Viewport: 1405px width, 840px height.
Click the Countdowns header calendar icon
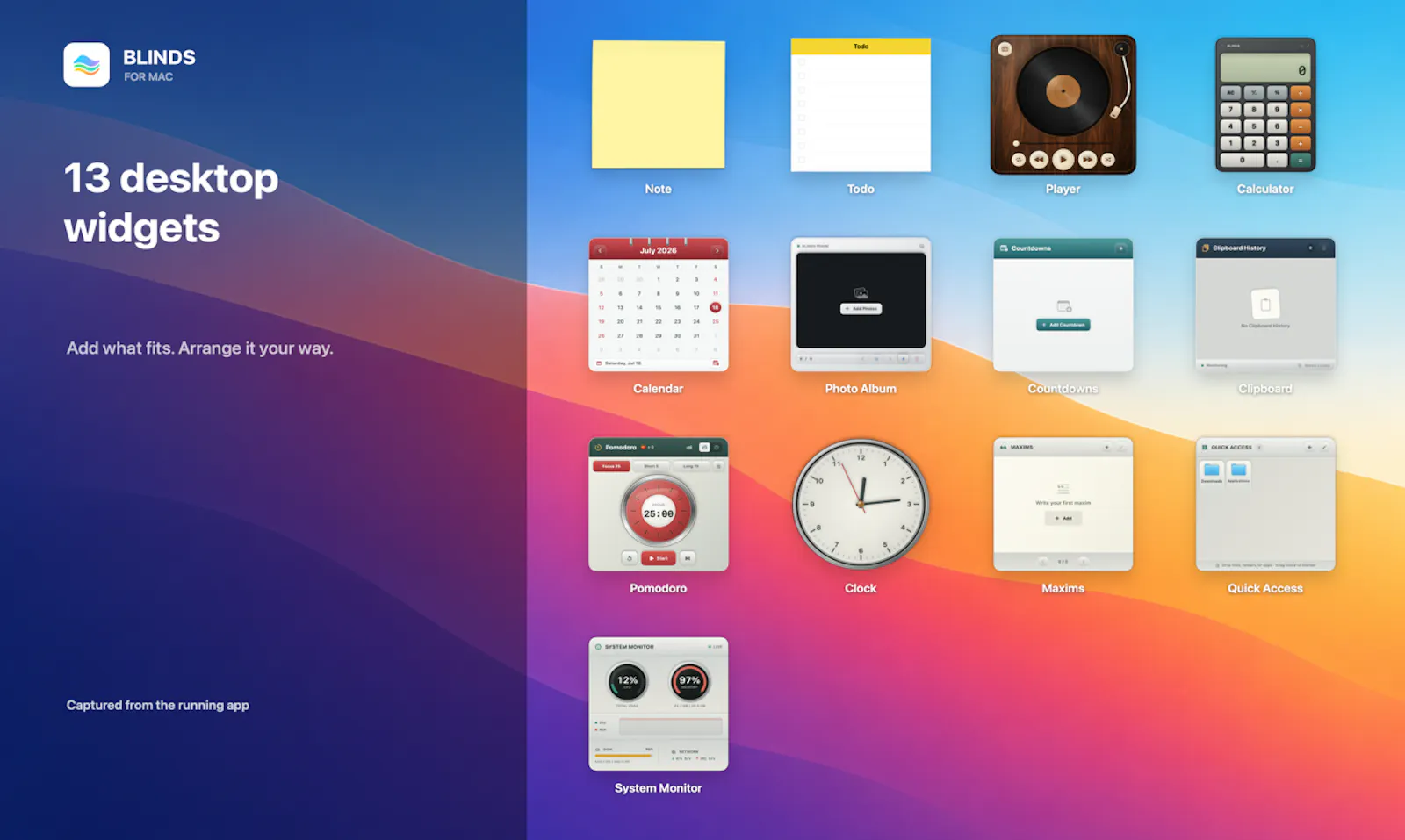pos(1004,248)
